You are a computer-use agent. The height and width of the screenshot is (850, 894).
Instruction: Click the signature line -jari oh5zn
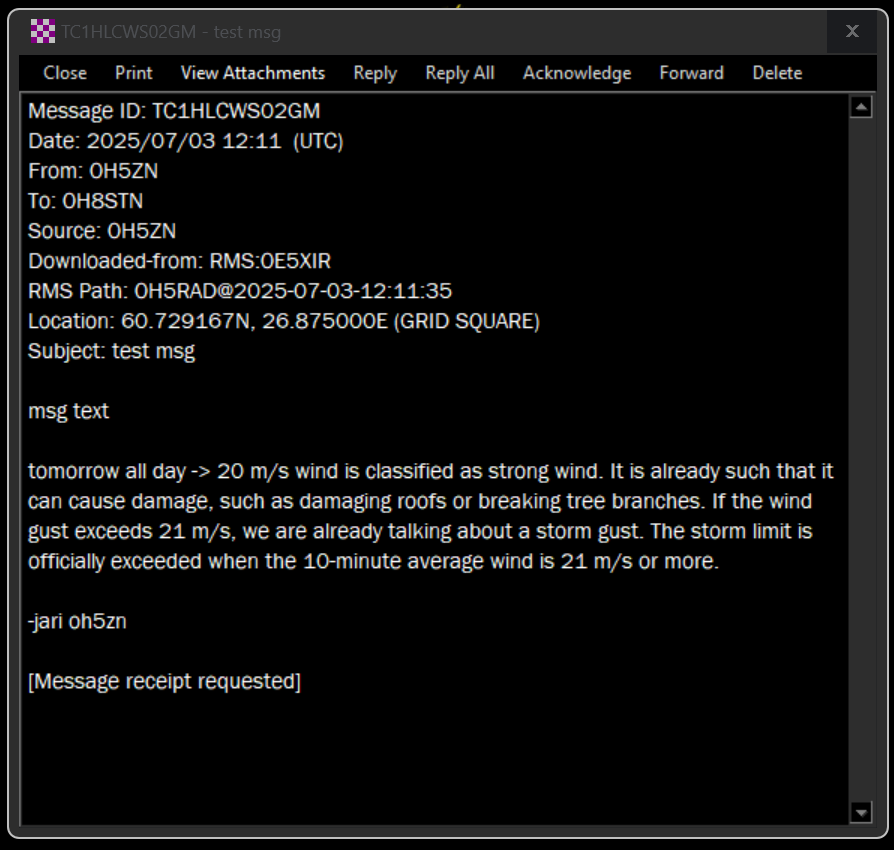coord(77,622)
